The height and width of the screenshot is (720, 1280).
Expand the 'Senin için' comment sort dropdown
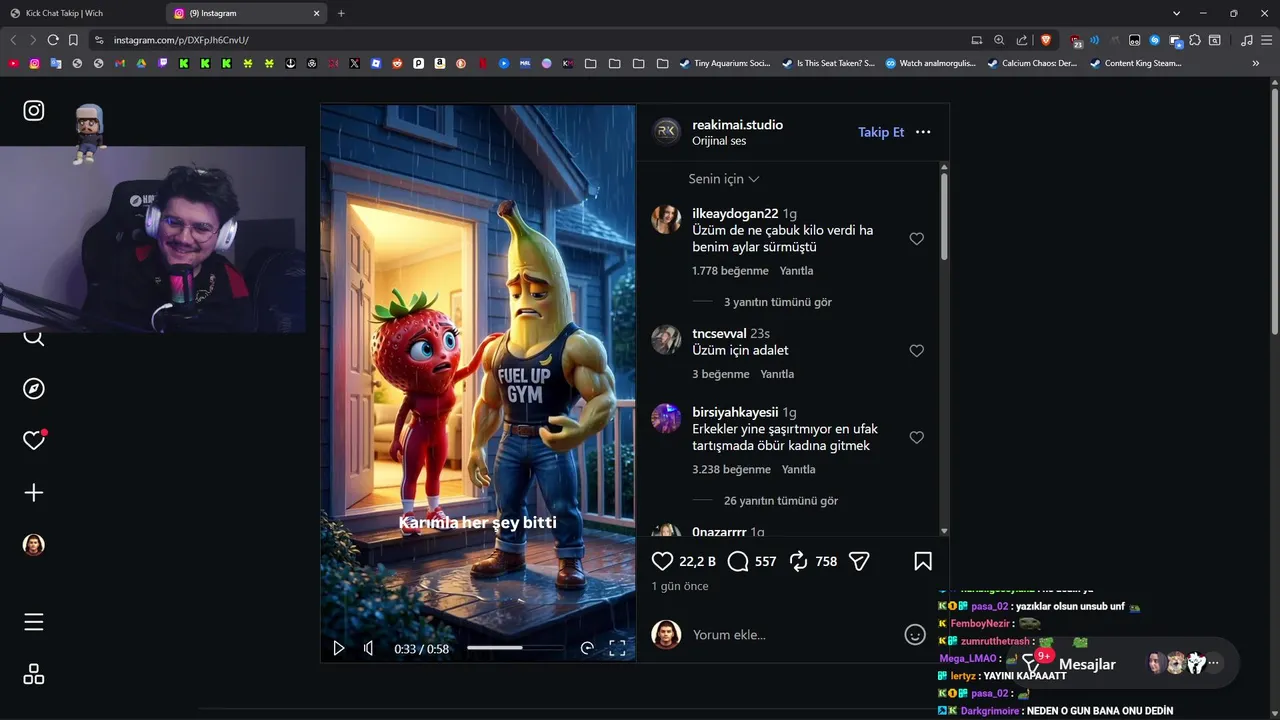click(x=724, y=179)
